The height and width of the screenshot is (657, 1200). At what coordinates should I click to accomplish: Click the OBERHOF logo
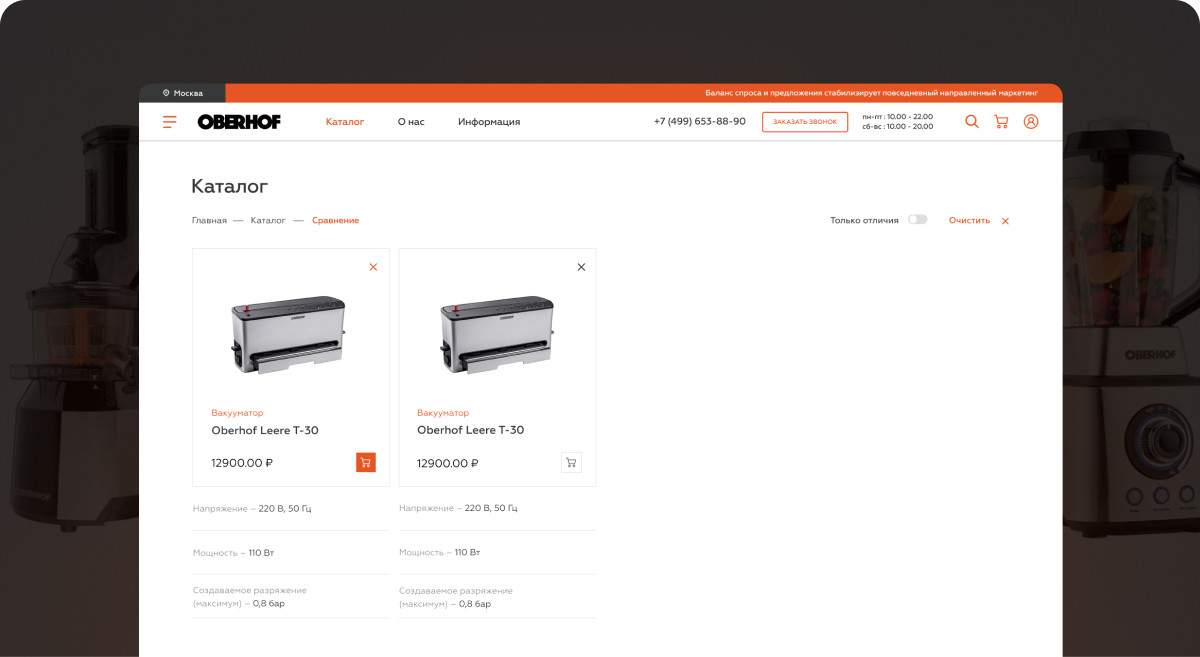point(239,122)
